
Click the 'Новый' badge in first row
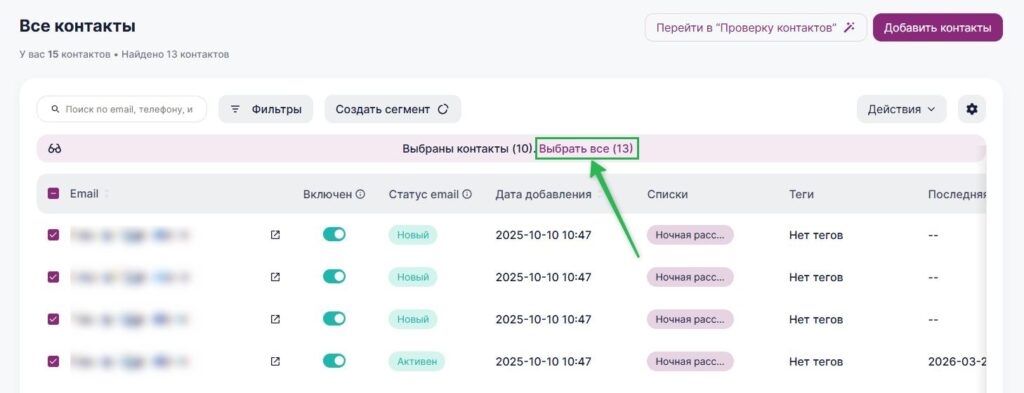(413, 235)
